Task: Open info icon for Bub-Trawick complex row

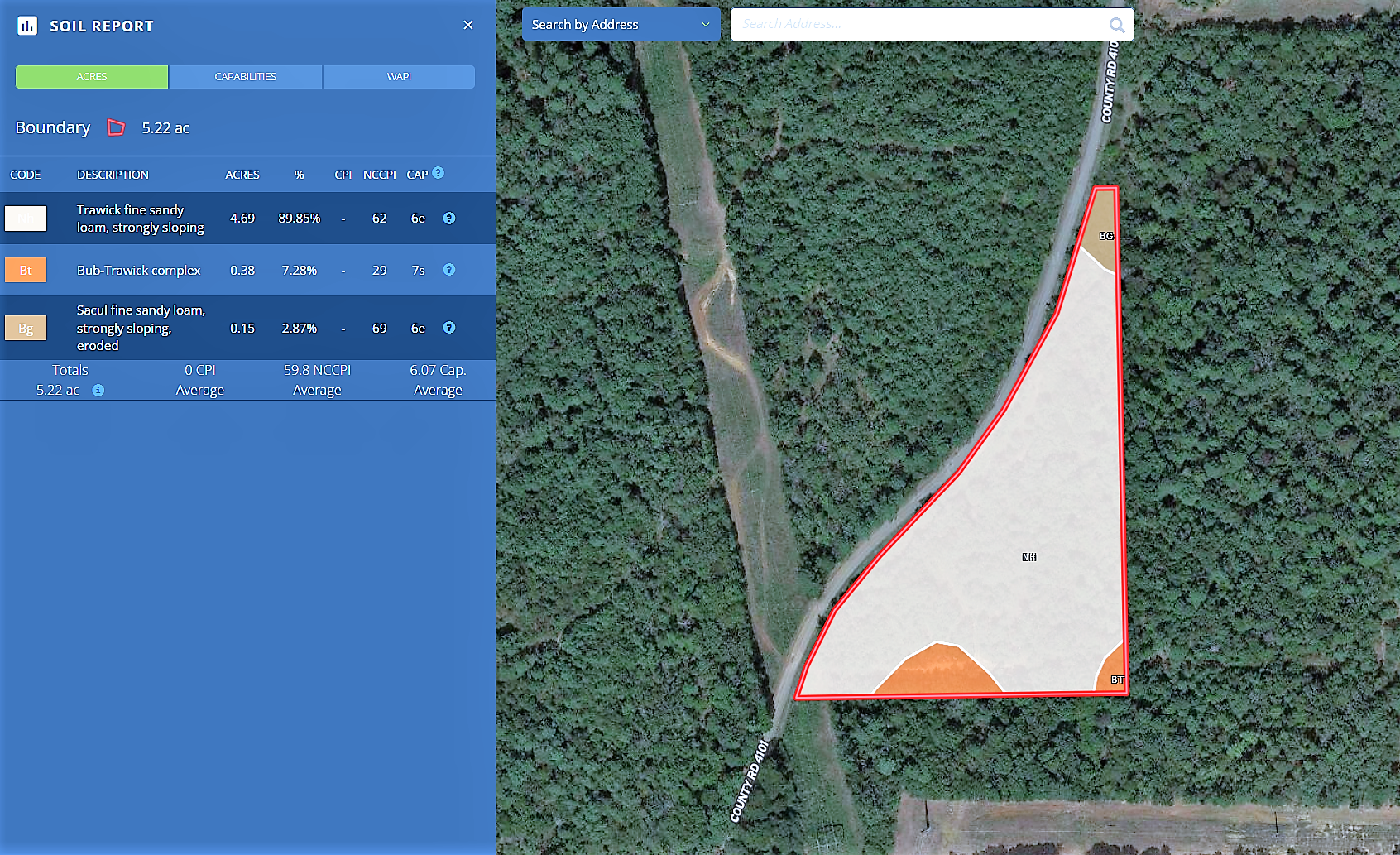Action: 449,270
